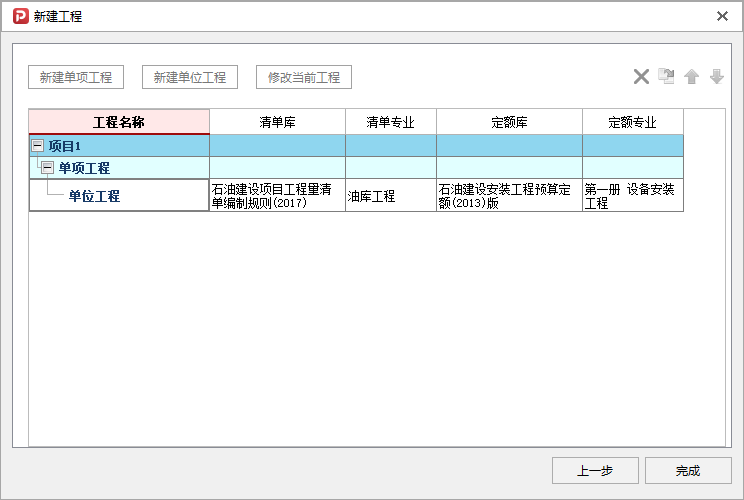
Task: Select the 石油建设安装工程预算定额 cell
Action: [x=509, y=196]
